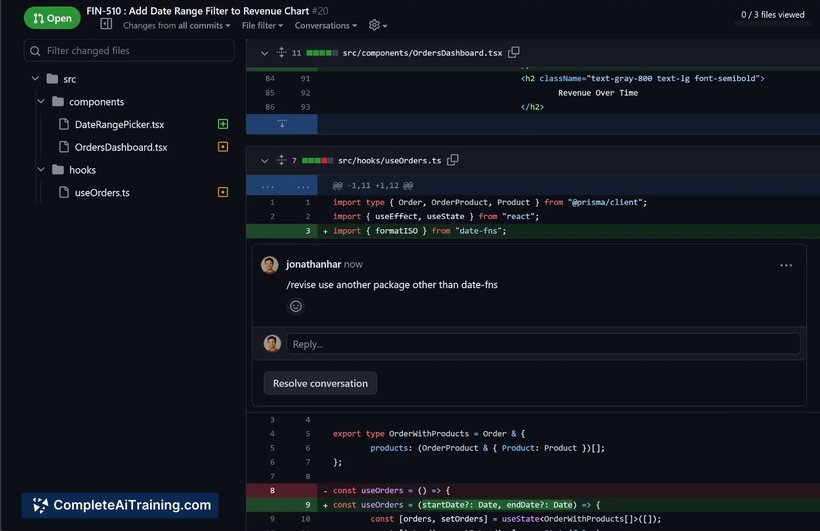820x531 pixels.
Task: Expand all lines in OrdersDashboard.tsx diff
Action: pyautogui.click(x=282, y=52)
